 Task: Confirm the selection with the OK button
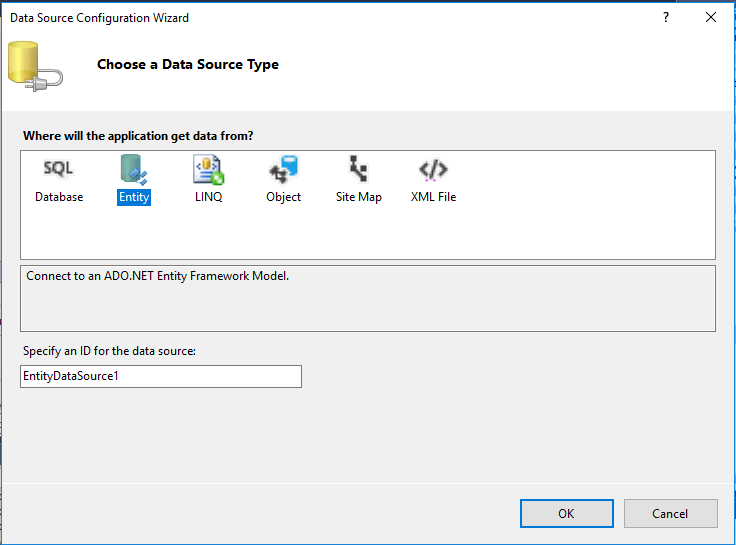[x=566, y=513]
